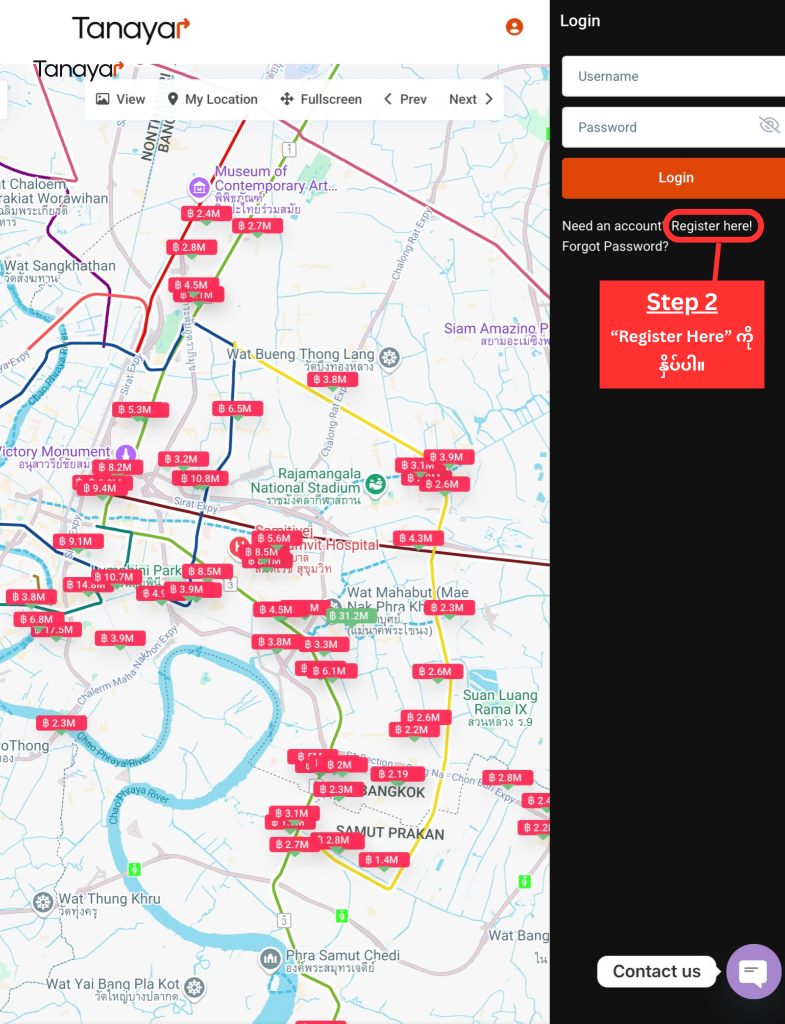Click the user account profile icon
Image resolution: width=785 pixels, height=1024 pixels.
514,27
